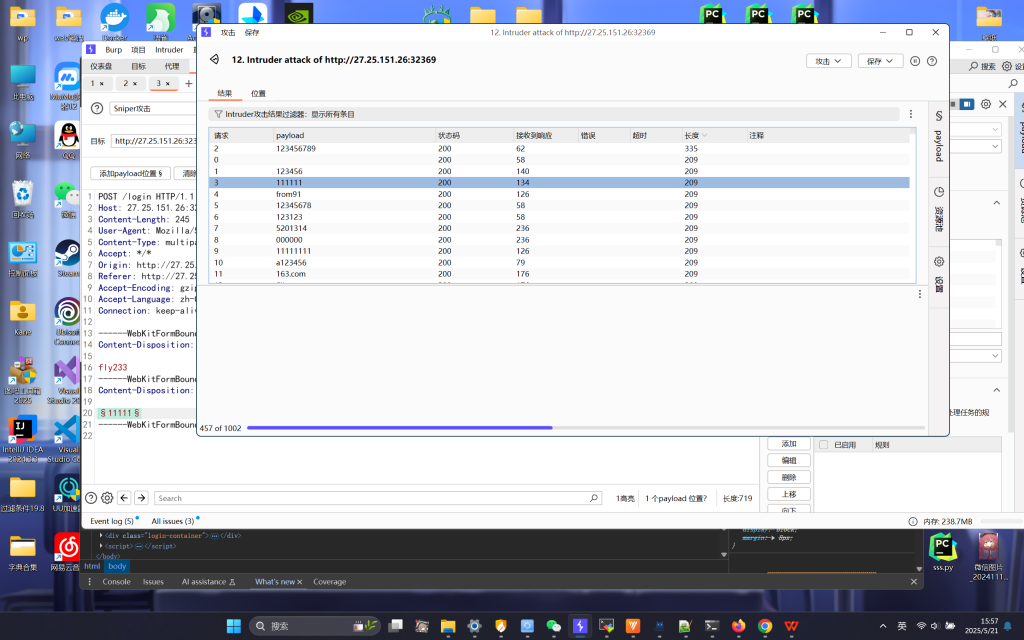Click the Windows Start button
Image resolution: width=1024 pixels, height=640 pixels.
coord(234,626)
